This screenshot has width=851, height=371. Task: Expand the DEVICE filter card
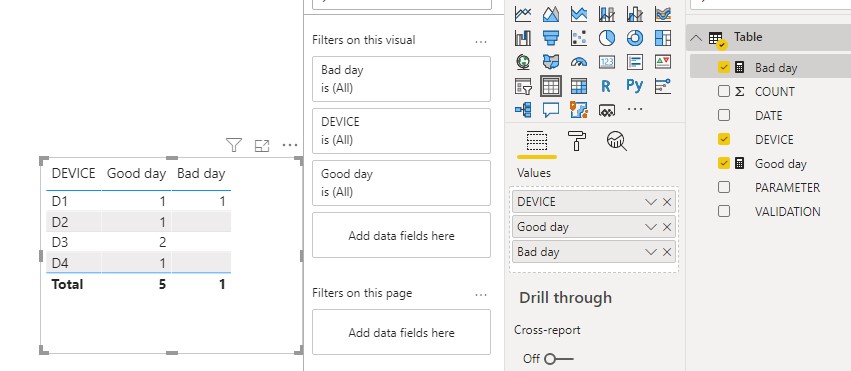click(401, 131)
